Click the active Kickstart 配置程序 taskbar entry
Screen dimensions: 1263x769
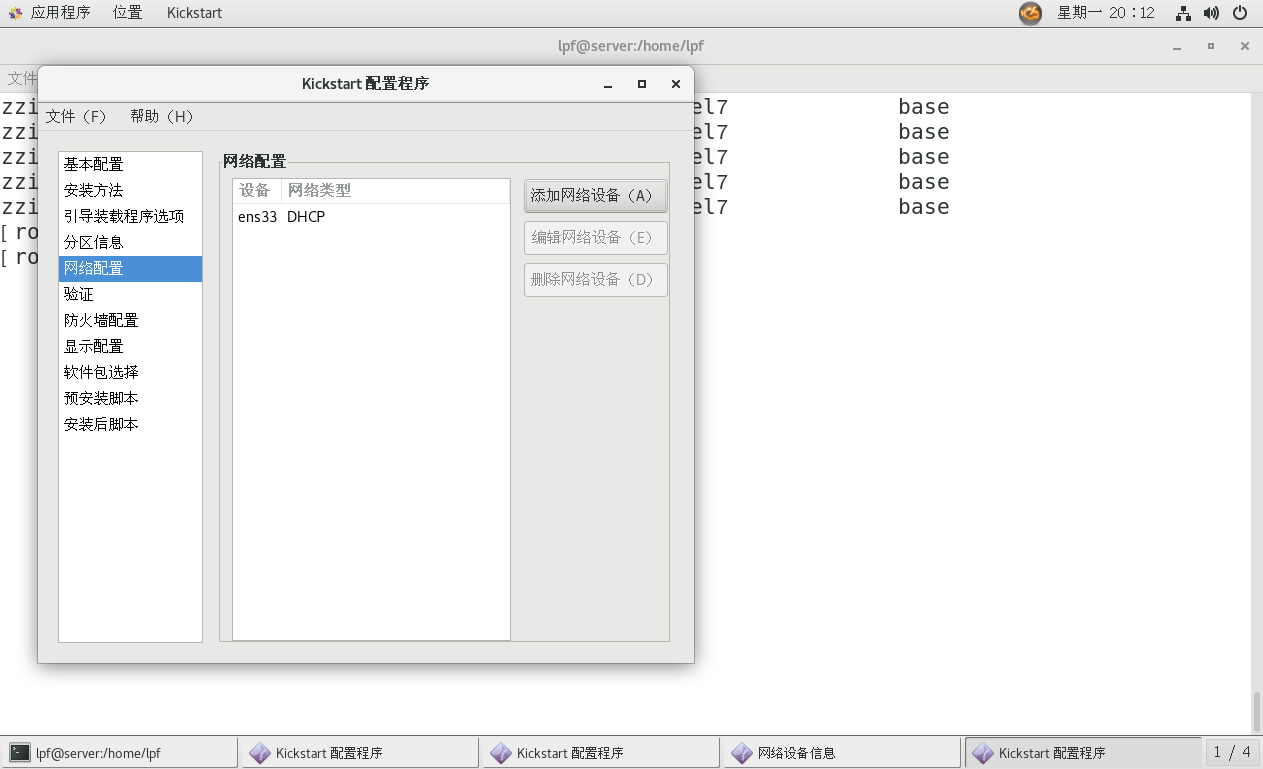[x=1083, y=753]
